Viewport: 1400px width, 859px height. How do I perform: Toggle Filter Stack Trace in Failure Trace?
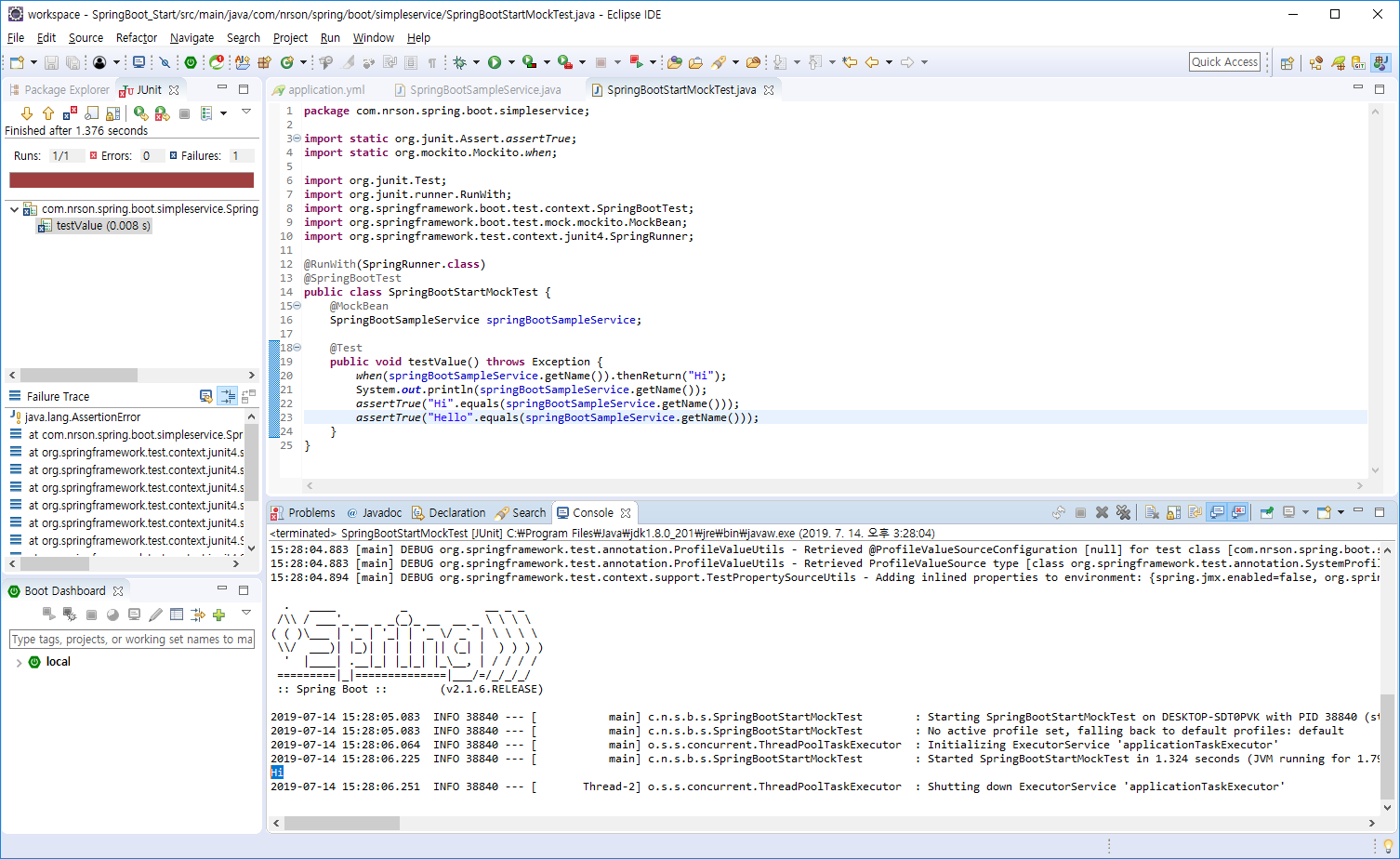click(x=228, y=396)
